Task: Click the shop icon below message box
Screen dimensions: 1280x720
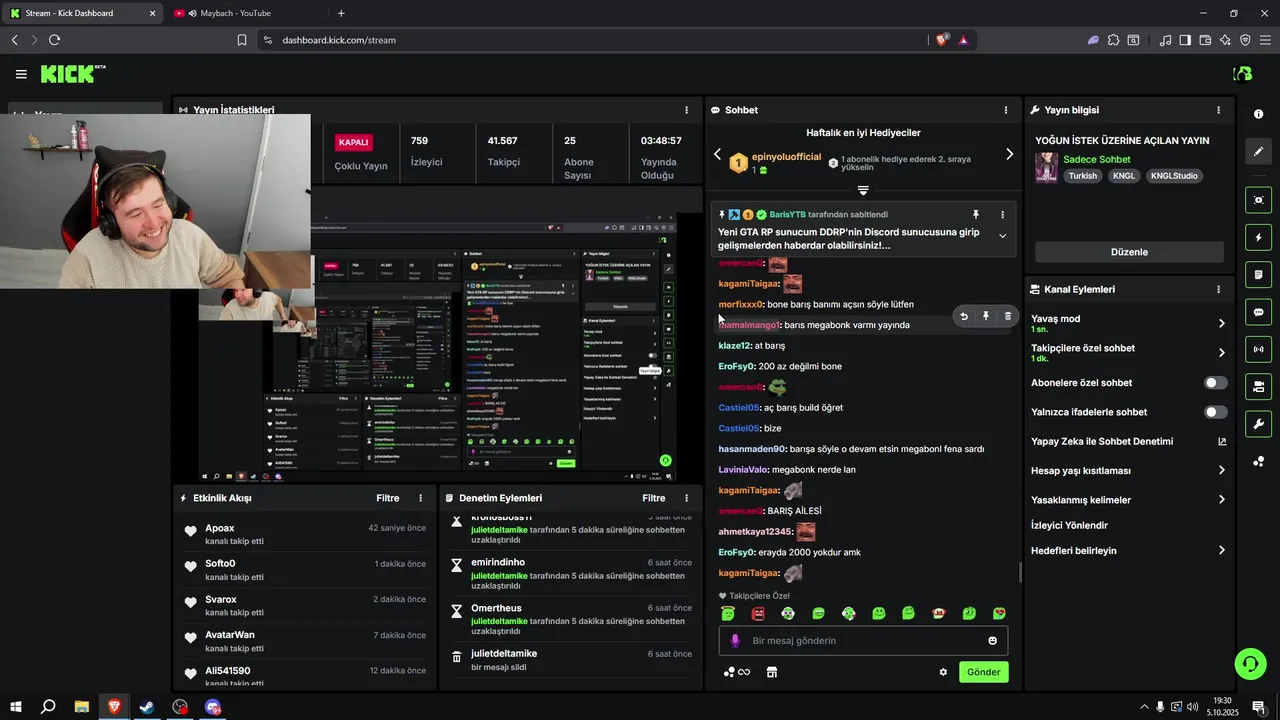Action: coord(772,672)
